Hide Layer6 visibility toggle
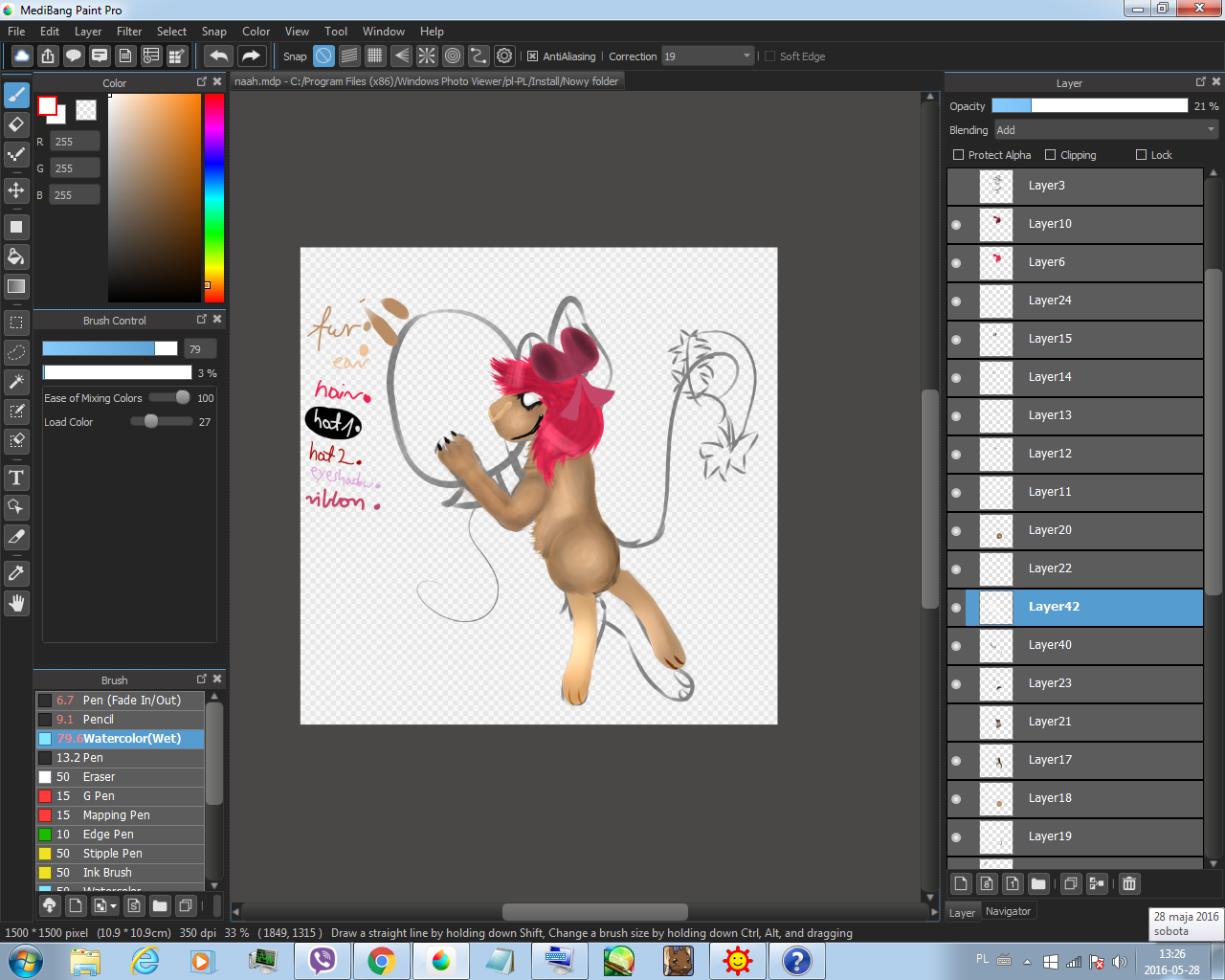Image resolution: width=1225 pixels, height=980 pixels. [x=956, y=262]
